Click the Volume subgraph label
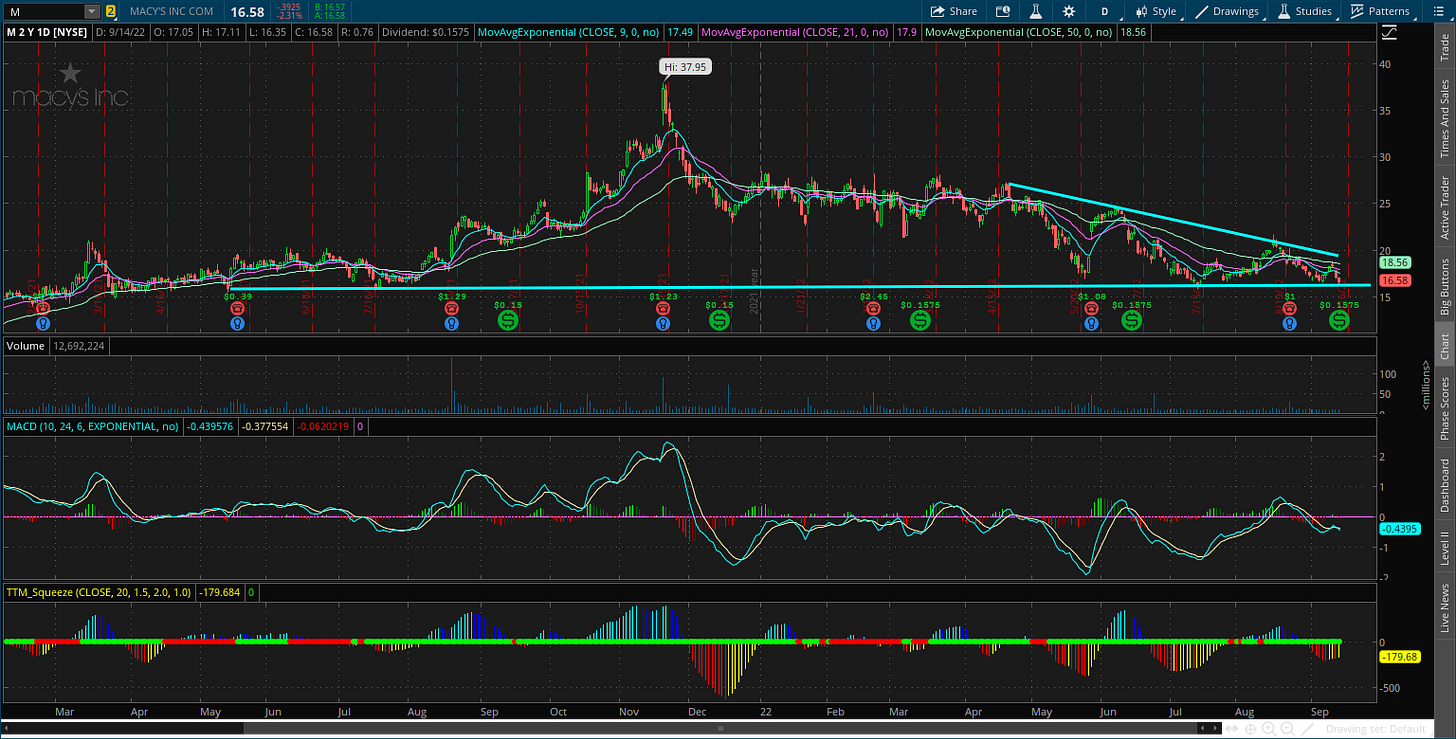The image size is (1456, 739). 25,345
